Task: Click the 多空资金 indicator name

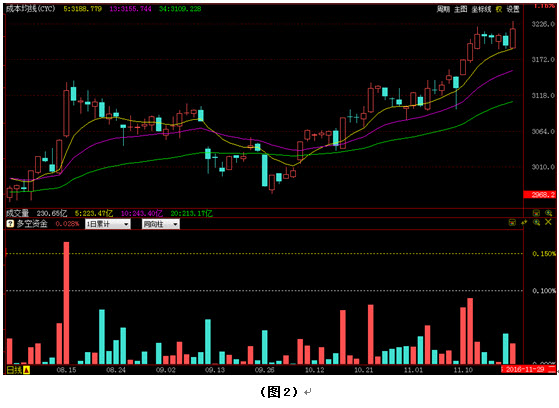Action: tap(32, 224)
